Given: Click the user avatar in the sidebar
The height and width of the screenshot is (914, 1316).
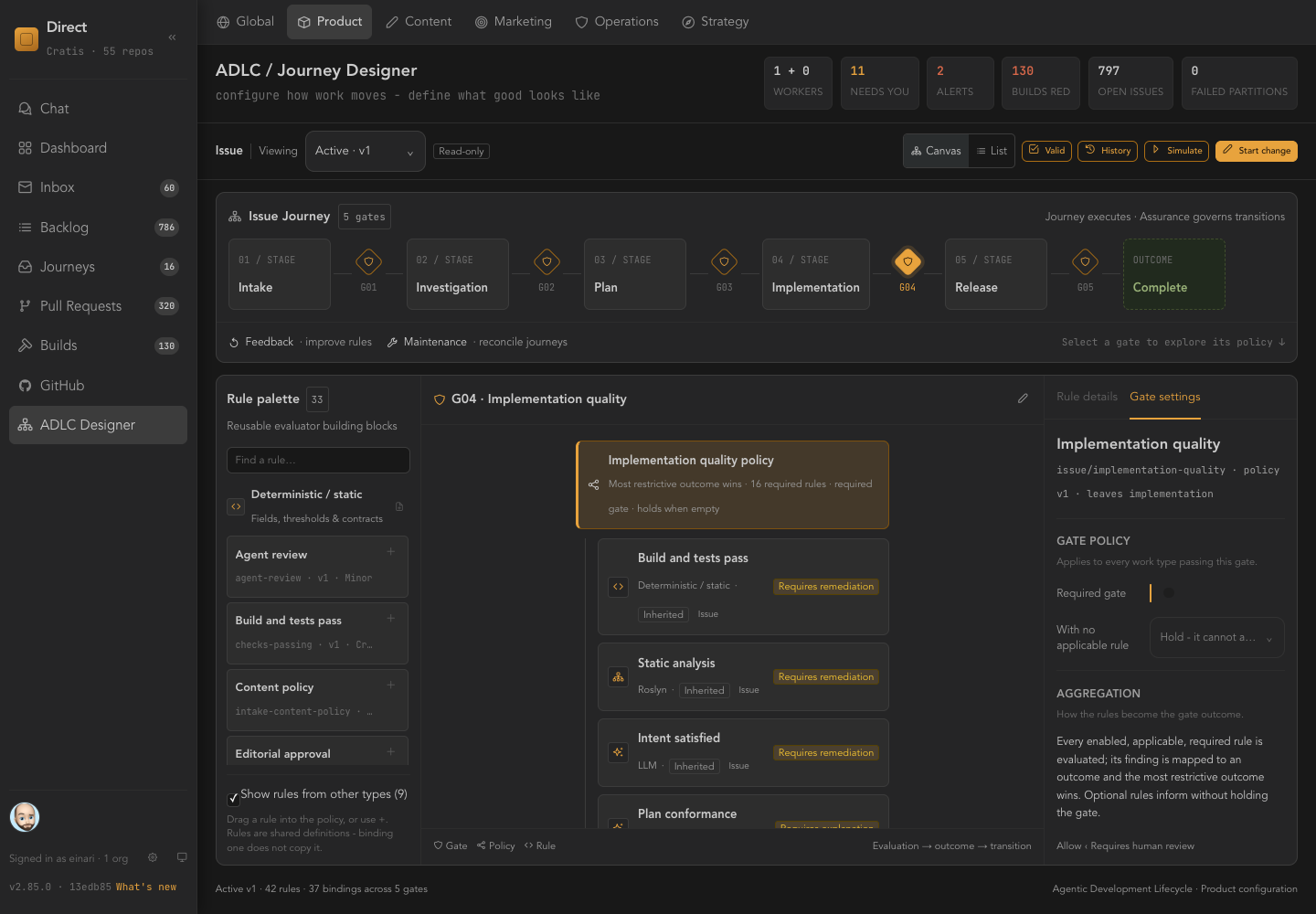Looking at the screenshot, I should [25, 817].
